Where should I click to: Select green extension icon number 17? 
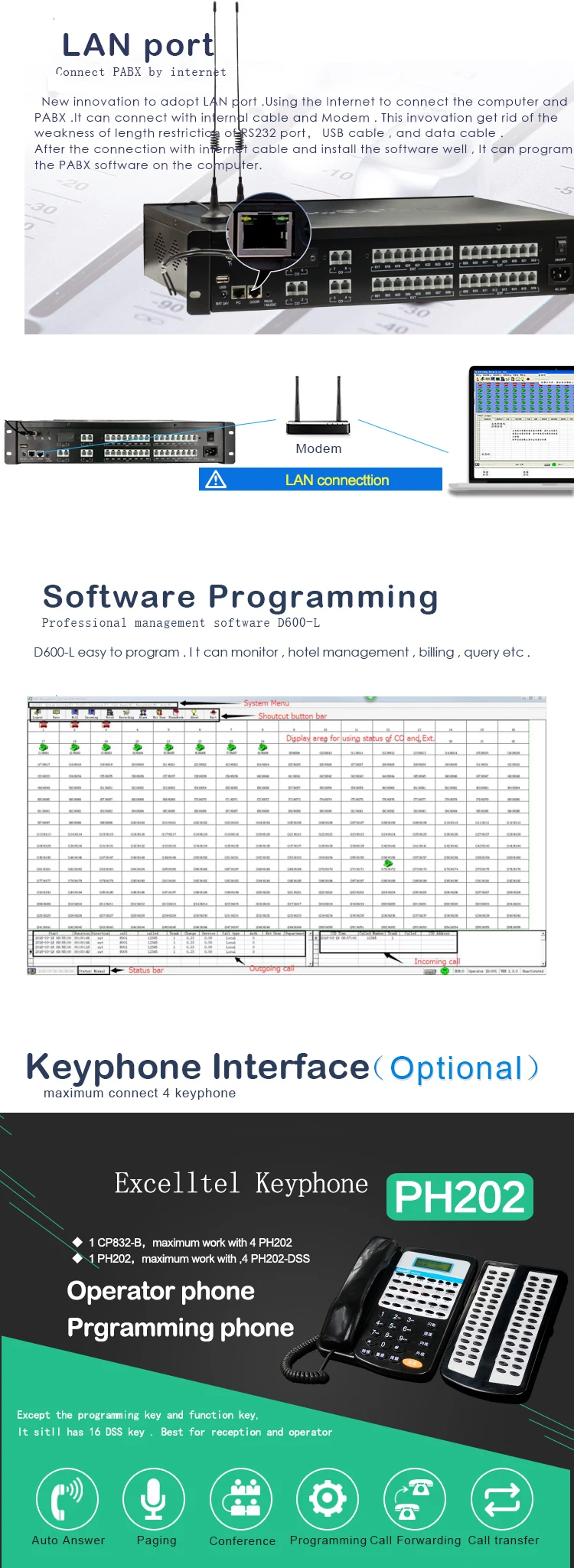(x=43, y=747)
